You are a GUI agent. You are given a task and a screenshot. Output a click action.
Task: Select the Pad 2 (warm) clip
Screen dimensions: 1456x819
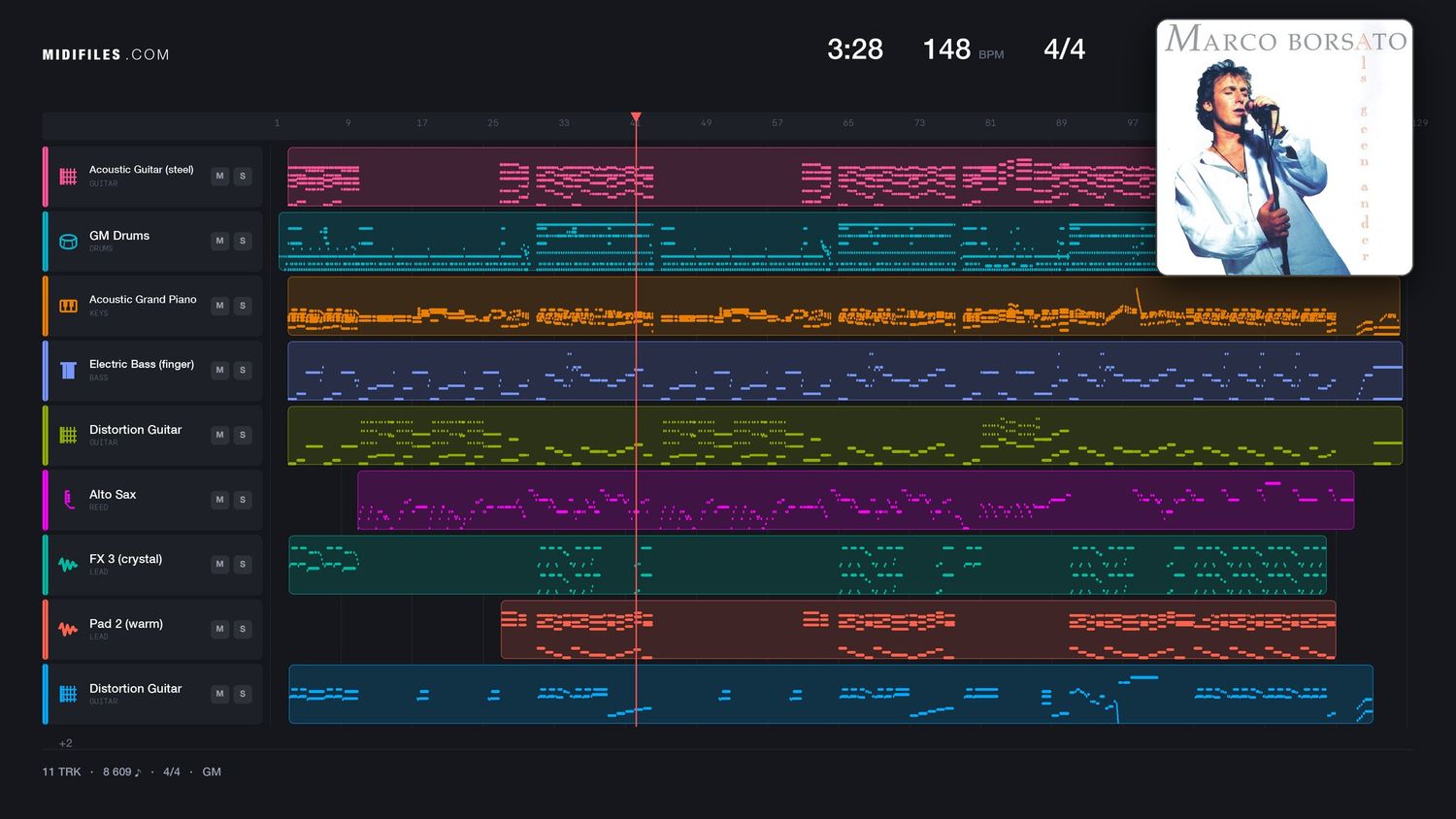coord(918,630)
